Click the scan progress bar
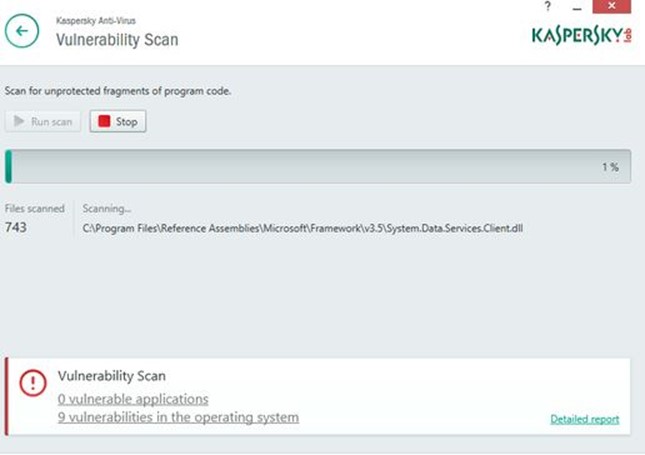Viewport: 645px width, 455px height. pyautogui.click(x=318, y=167)
